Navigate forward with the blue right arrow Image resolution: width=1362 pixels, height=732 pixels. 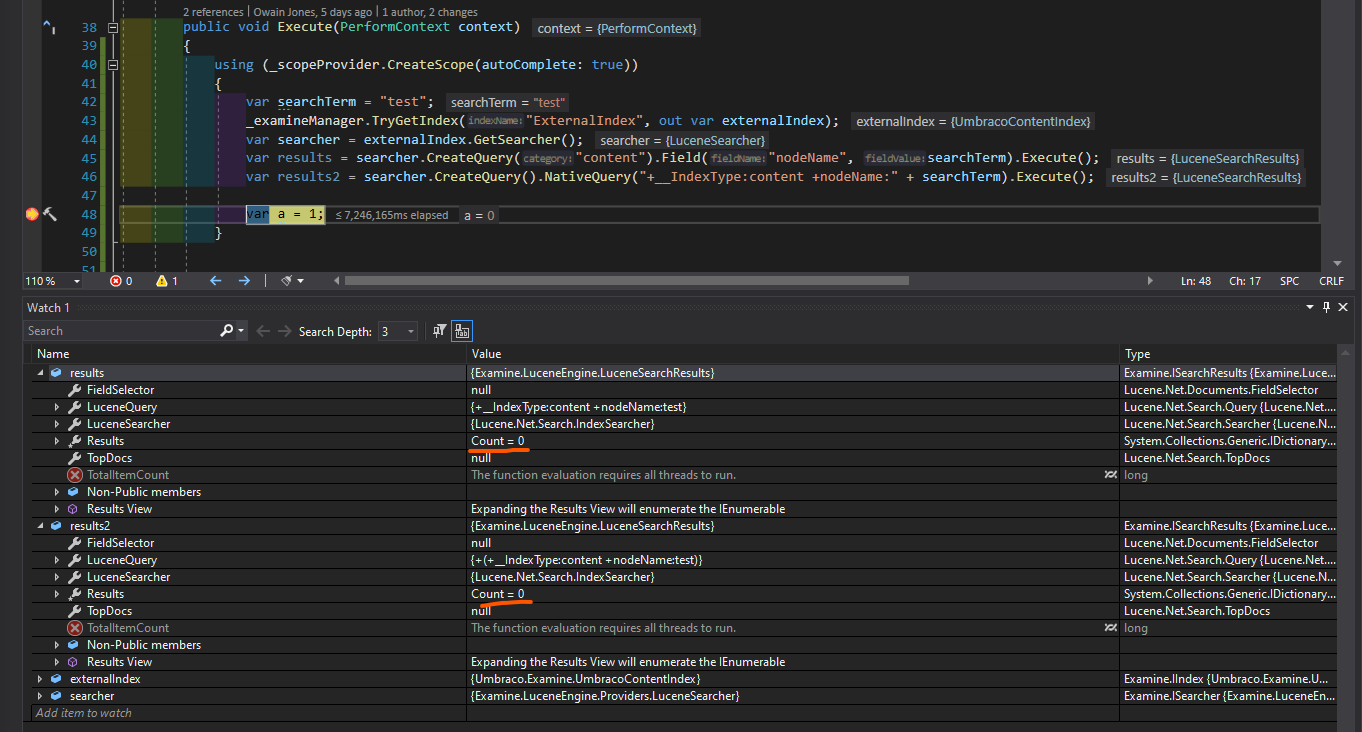[244, 281]
